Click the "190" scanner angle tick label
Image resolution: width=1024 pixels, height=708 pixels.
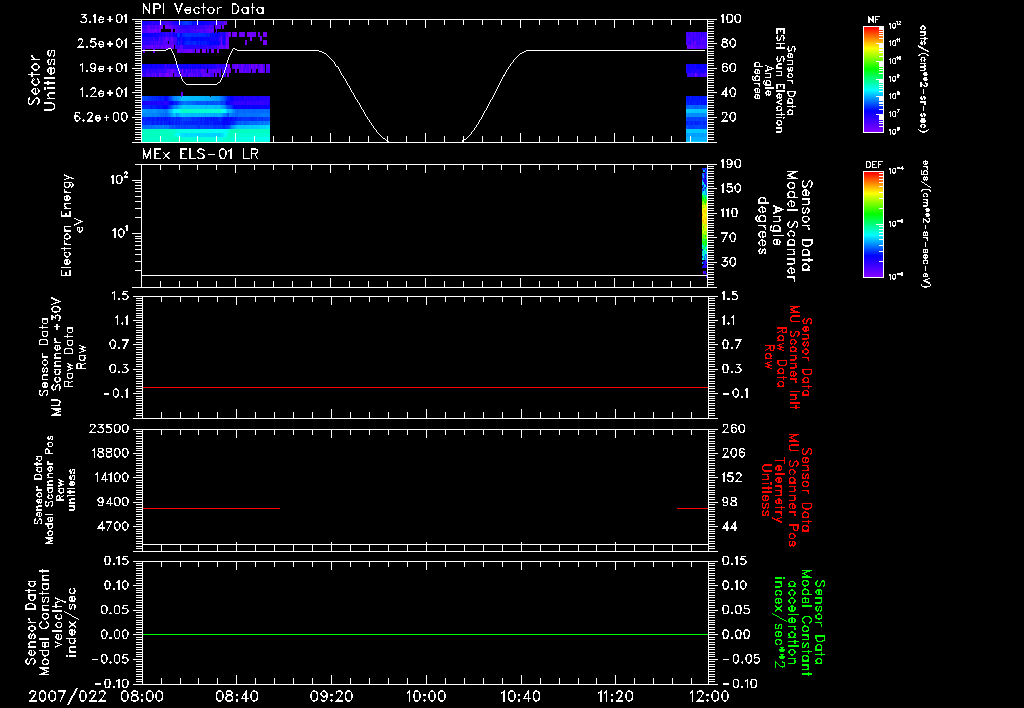731,164
